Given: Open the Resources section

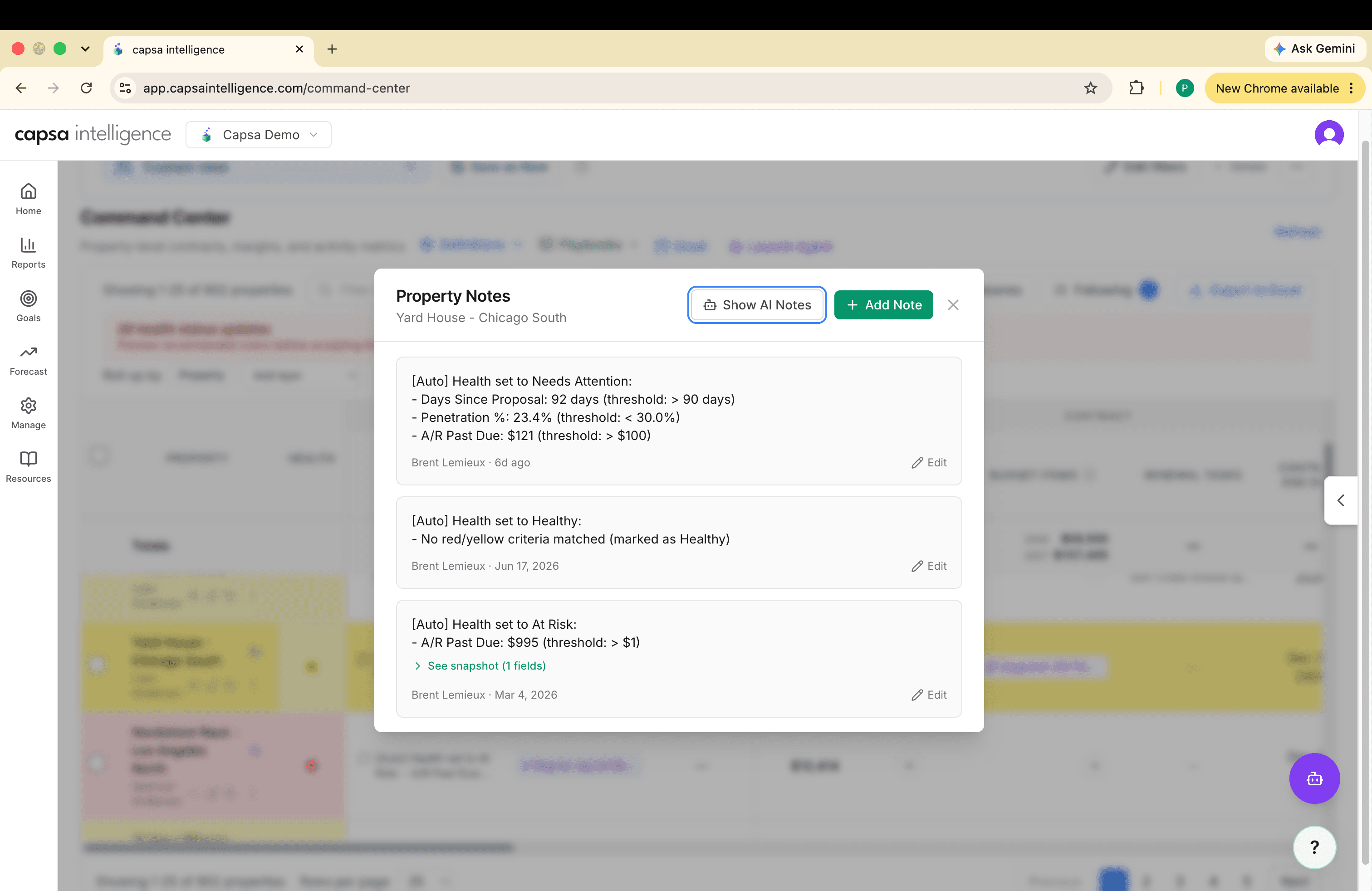Looking at the screenshot, I should click(28, 467).
